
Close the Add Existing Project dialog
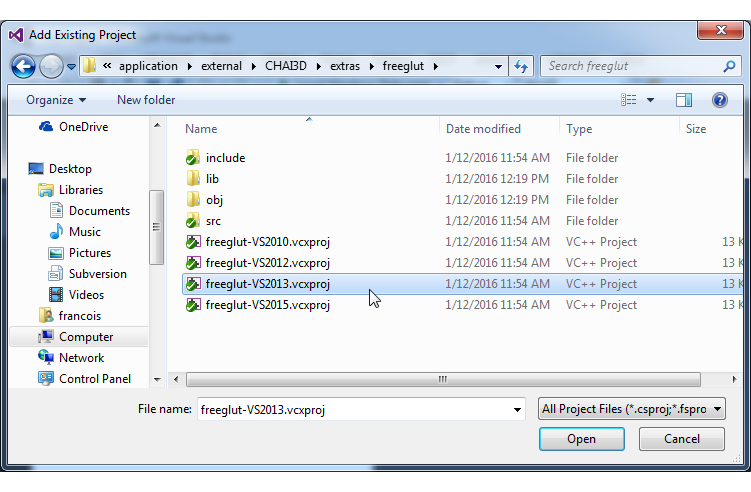721,31
